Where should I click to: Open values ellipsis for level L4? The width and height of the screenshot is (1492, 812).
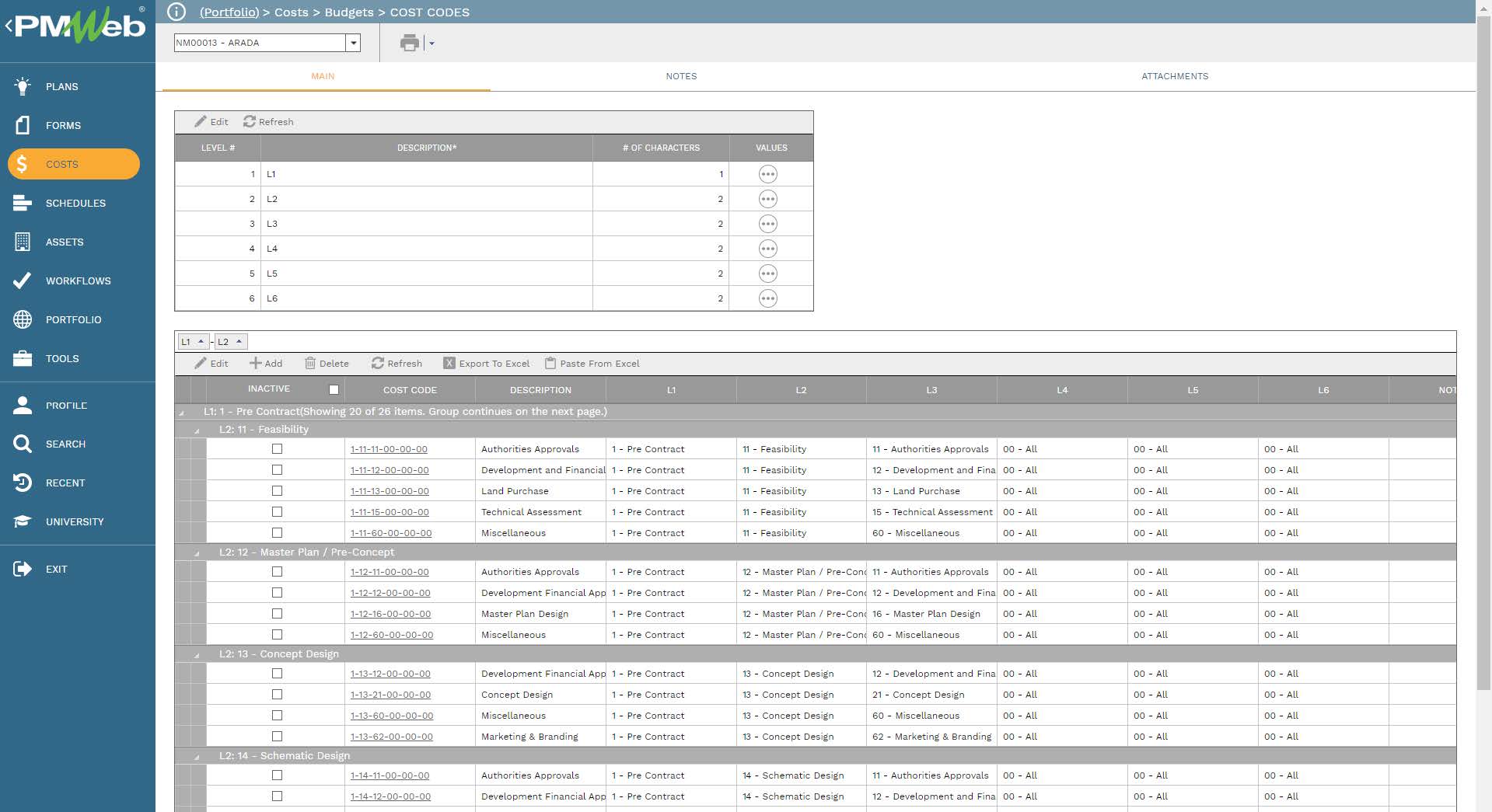coord(767,249)
